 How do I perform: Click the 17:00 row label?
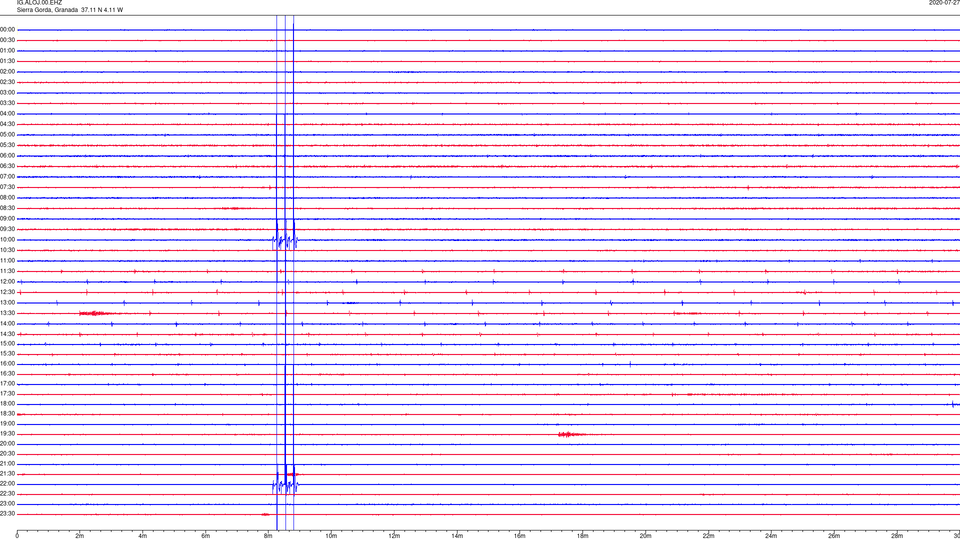click(x=7, y=384)
